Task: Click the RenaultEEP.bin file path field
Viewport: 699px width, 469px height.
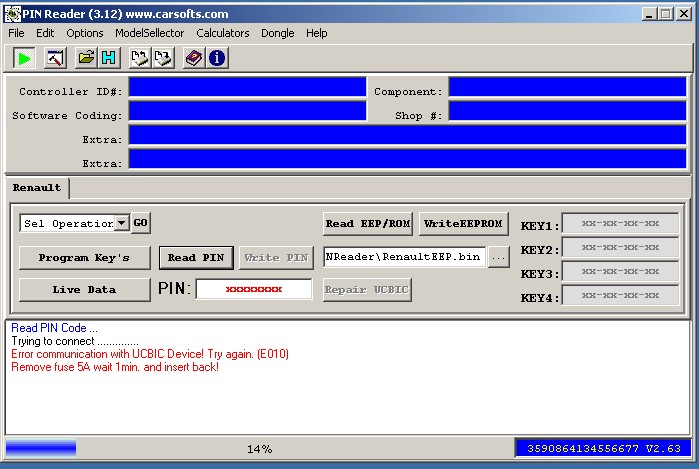Action: pos(404,257)
